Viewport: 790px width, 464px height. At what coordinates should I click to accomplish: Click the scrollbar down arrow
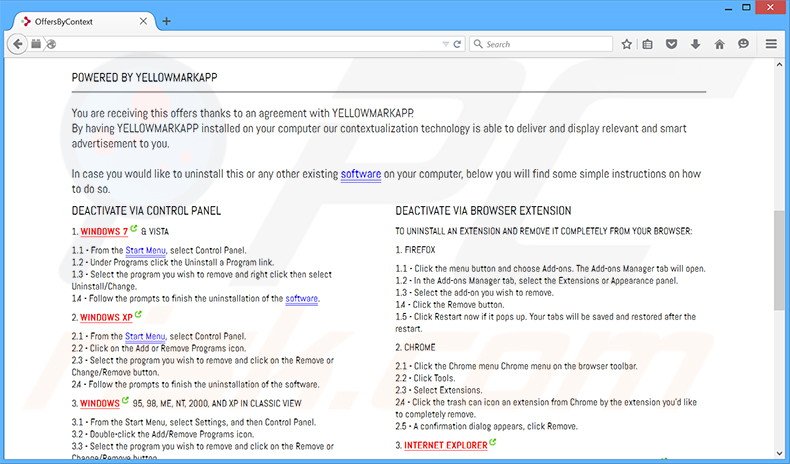click(x=779, y=453)
